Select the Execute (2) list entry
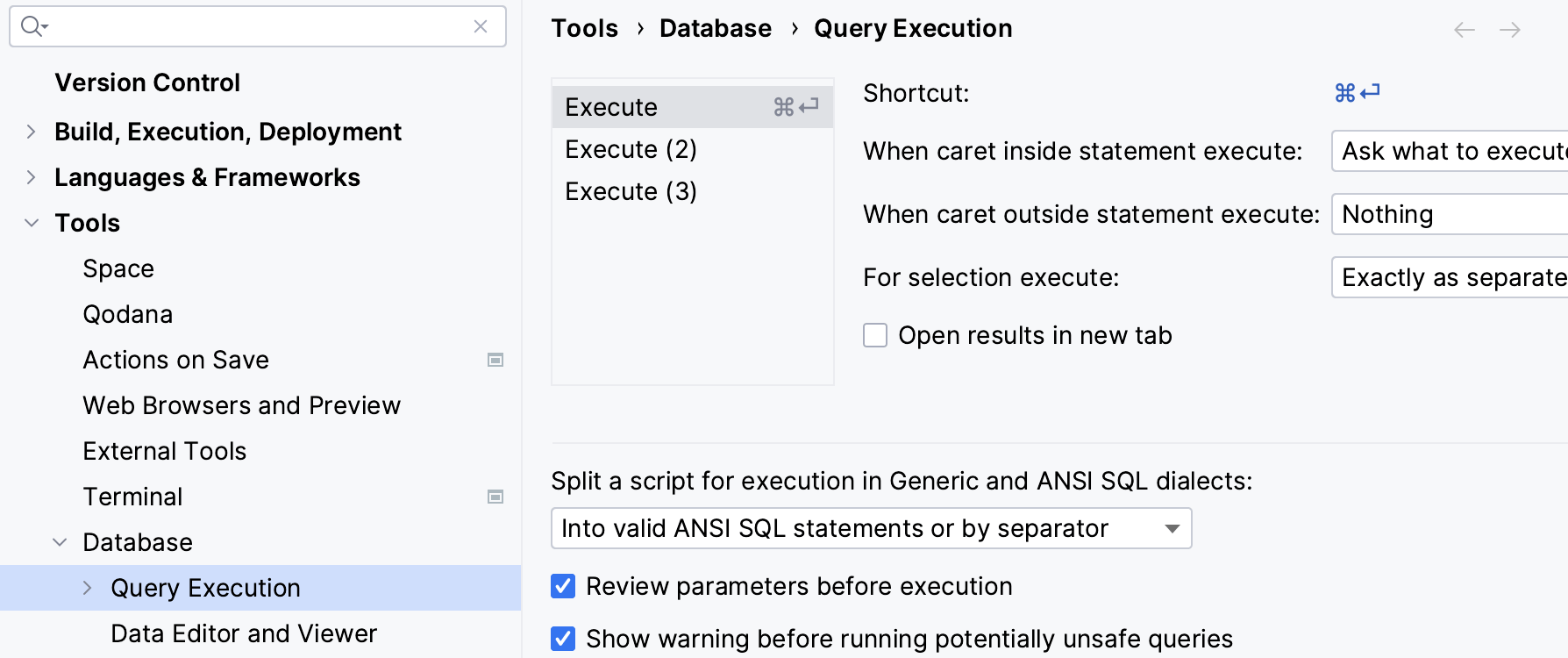This screenshot has height=658, width=1568. coord(631,149)
